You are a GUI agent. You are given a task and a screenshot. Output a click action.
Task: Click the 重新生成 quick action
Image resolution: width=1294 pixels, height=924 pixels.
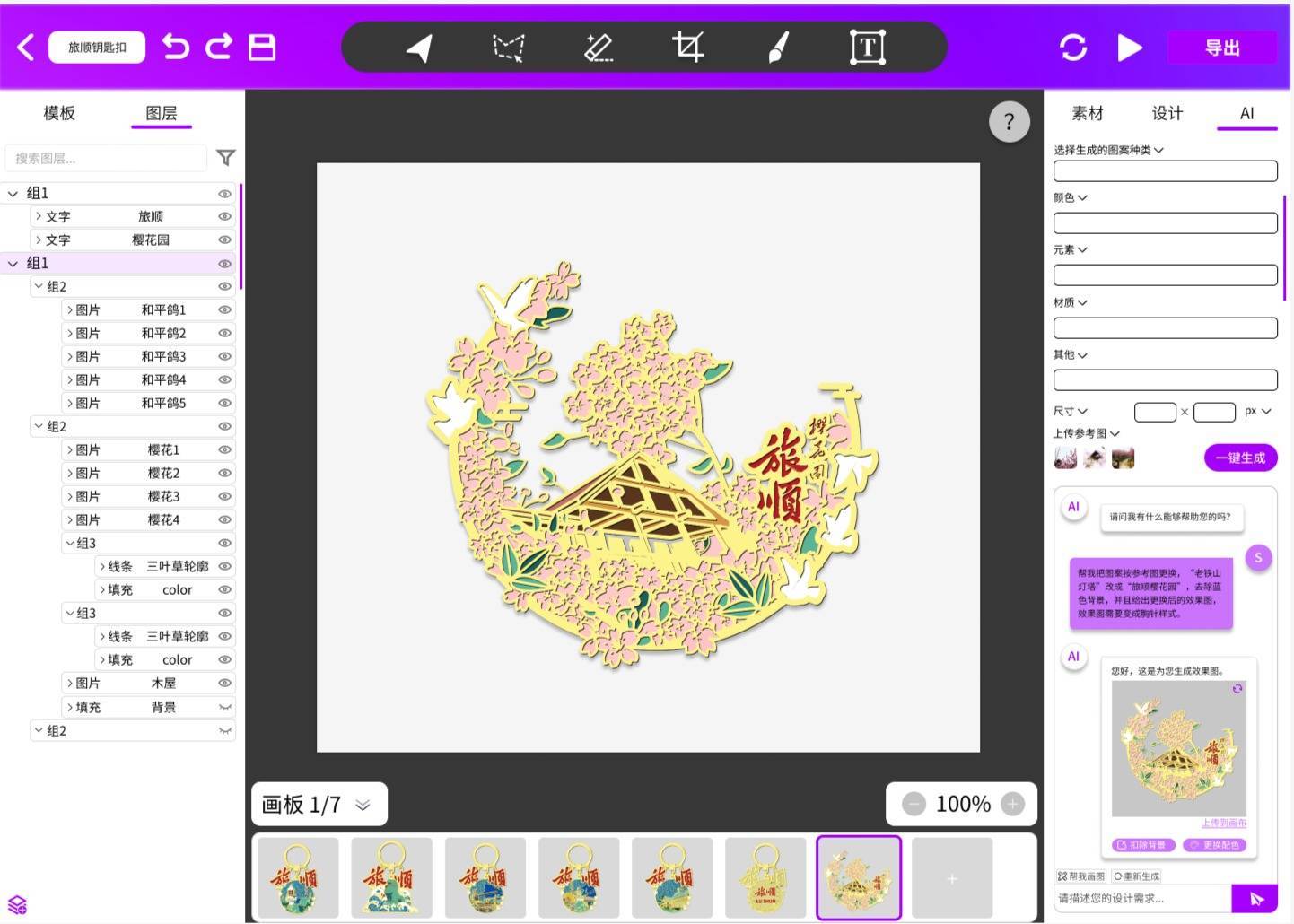pyautogui.click(x=1136, y=876)
